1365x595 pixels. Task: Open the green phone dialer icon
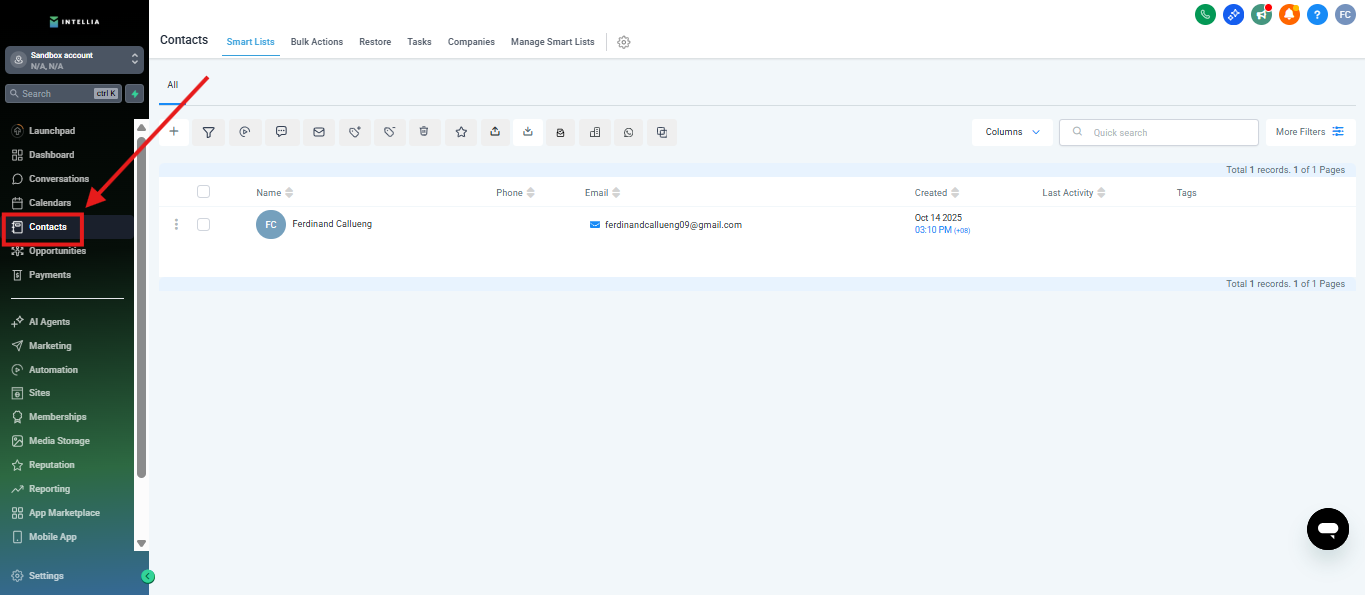click(x=1205, y=14)
